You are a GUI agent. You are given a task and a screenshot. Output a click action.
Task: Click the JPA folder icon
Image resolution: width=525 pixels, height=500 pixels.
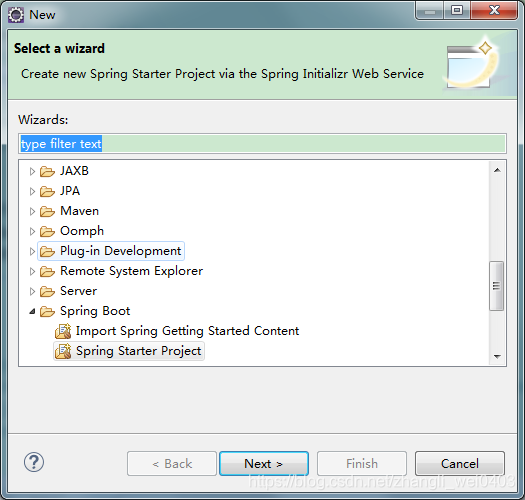point(47,192)
